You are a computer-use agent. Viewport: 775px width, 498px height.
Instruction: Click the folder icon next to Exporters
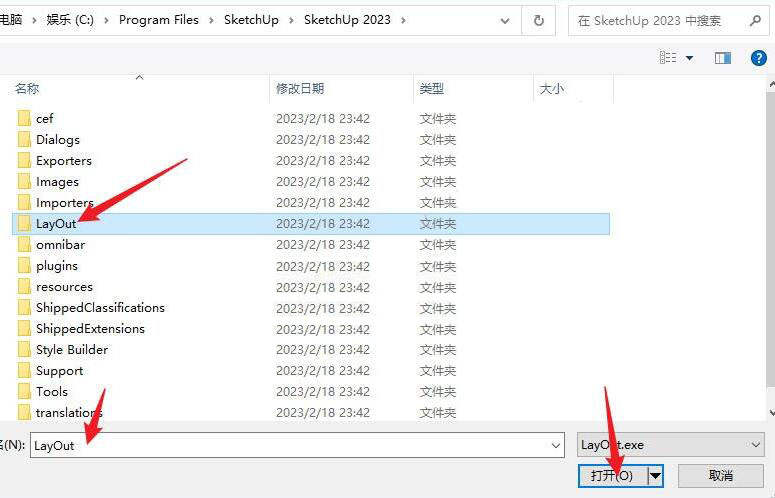[24, 161]
